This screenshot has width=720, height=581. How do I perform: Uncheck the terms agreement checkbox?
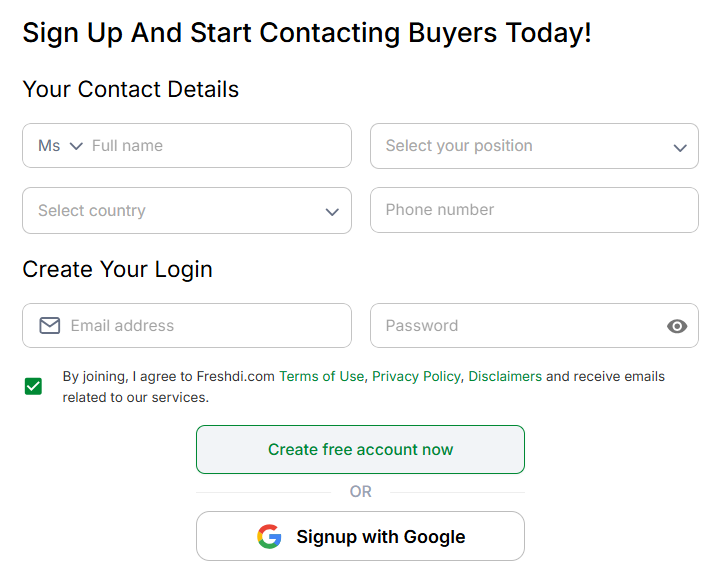coord(33,386)
